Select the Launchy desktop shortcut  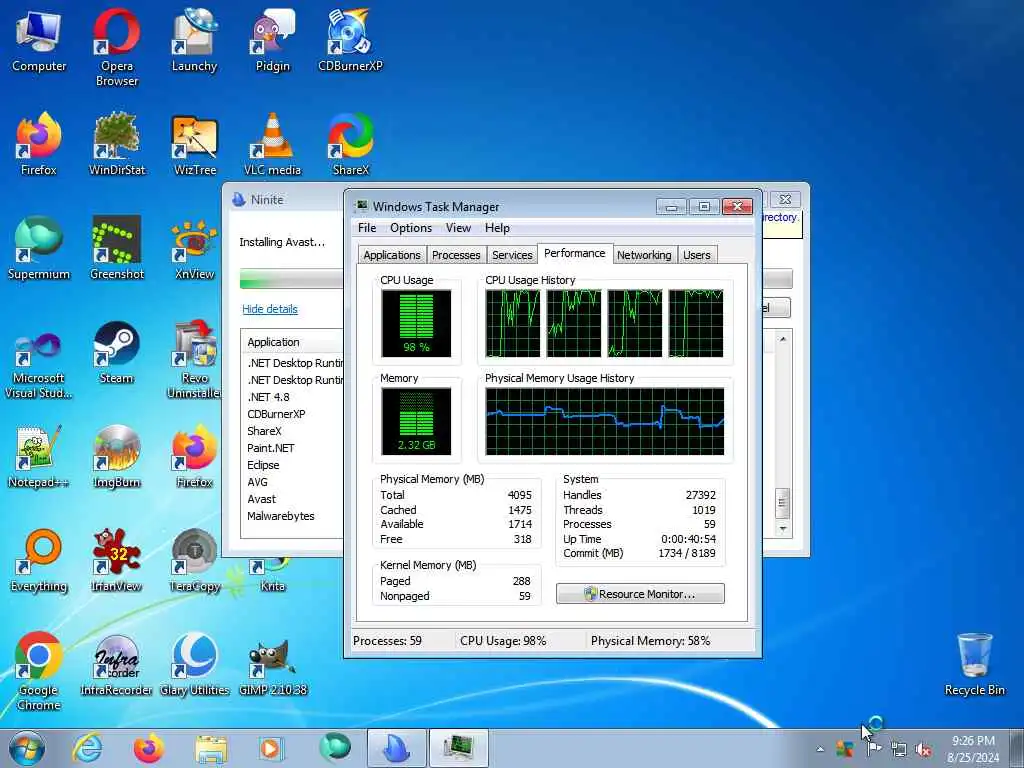194,40
